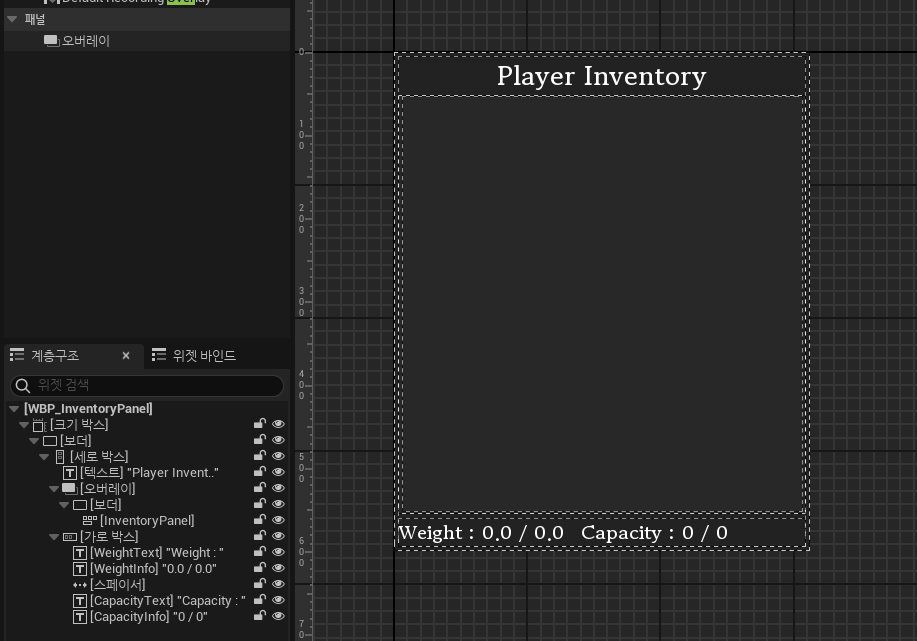Hide the top 보더 widget with its eye
Image resolution: width=917 pixels, height=641 pixels.
(x=278, y=440)
